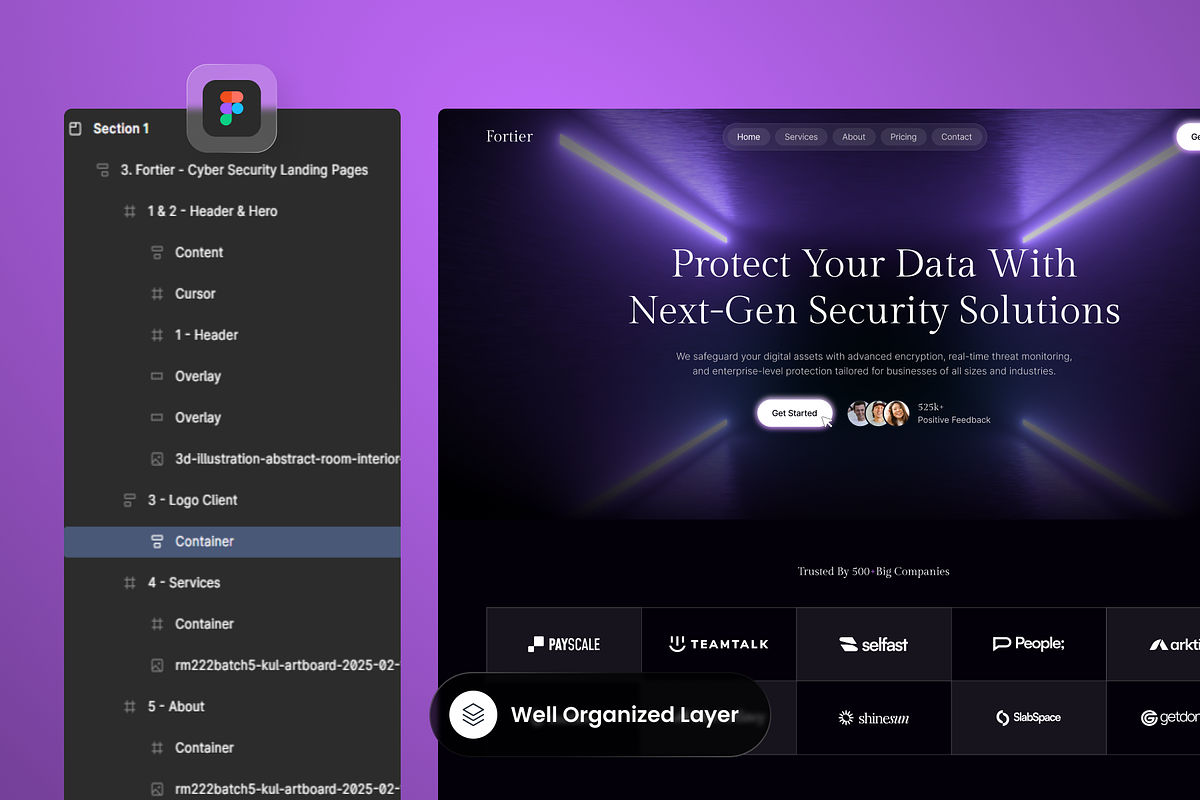Select the 5 - About layer
Screen dimensions: 1200x800
tap(232, 706)
